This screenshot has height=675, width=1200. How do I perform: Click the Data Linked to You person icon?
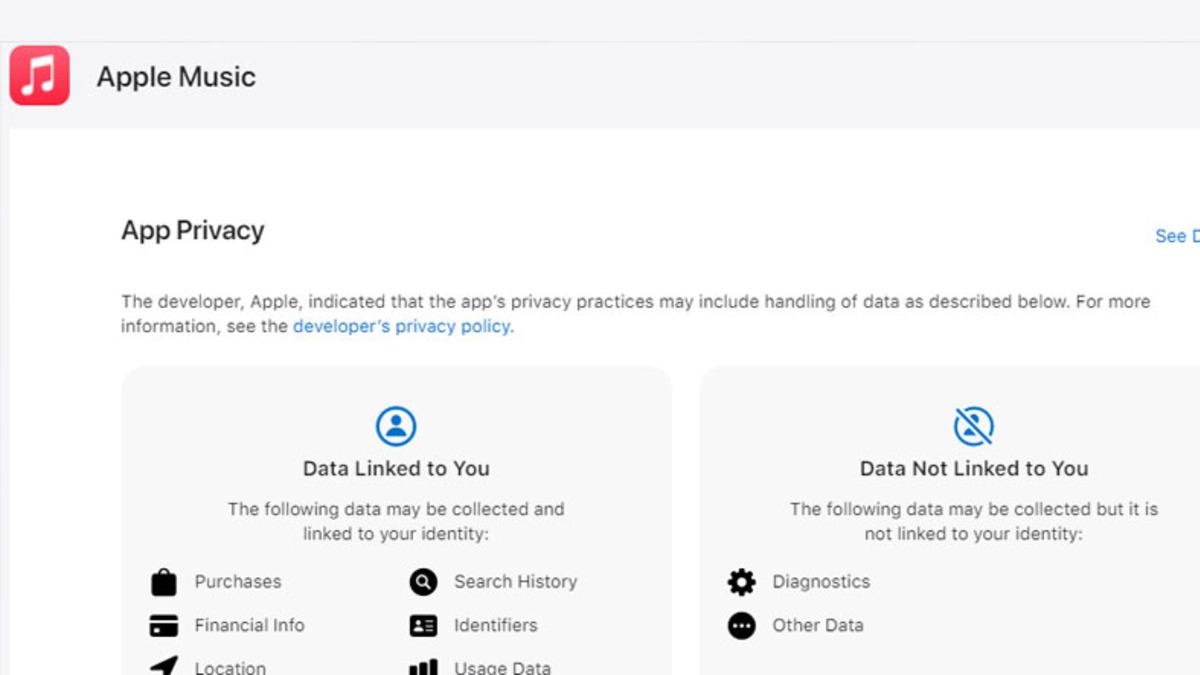pyautogui.click(x=396, y=426)
